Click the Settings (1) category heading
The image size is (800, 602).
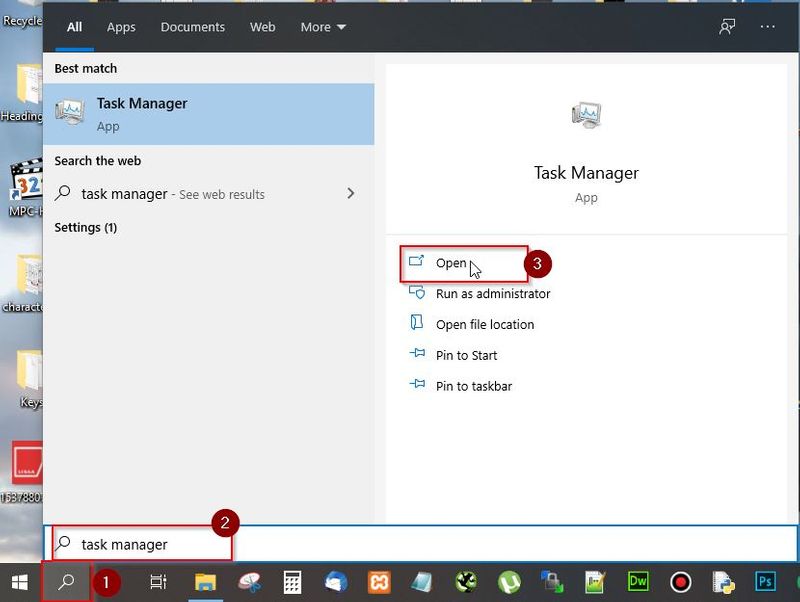pos(86,228)
